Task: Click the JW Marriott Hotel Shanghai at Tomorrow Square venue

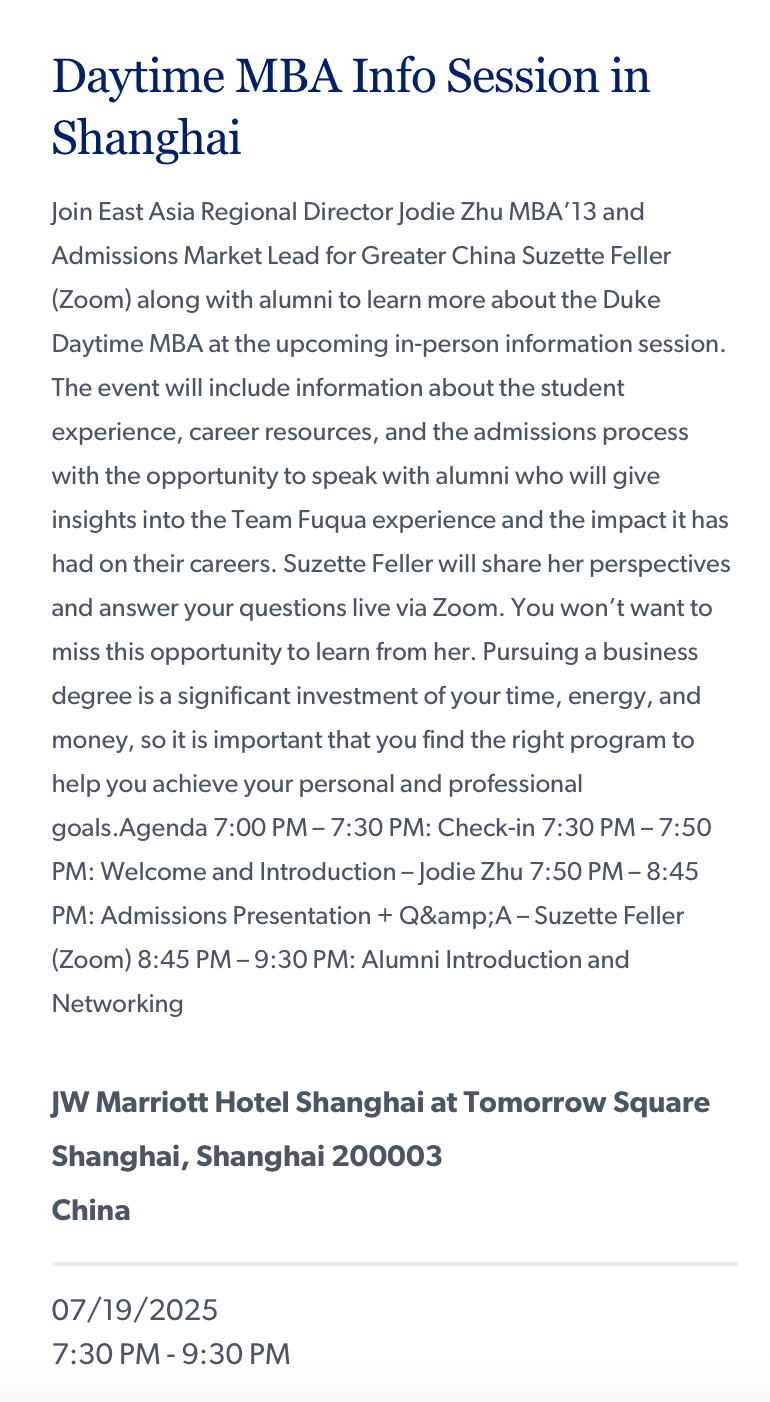Action: (x=381, y=1103)
